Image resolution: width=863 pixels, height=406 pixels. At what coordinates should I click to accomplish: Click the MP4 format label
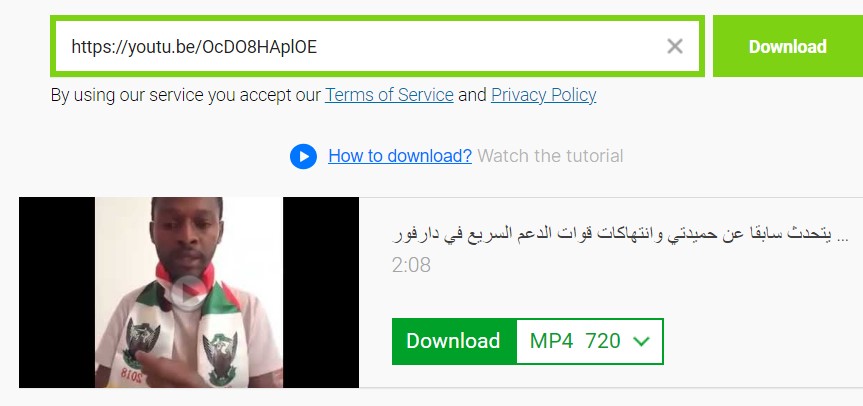coord(551,342)
